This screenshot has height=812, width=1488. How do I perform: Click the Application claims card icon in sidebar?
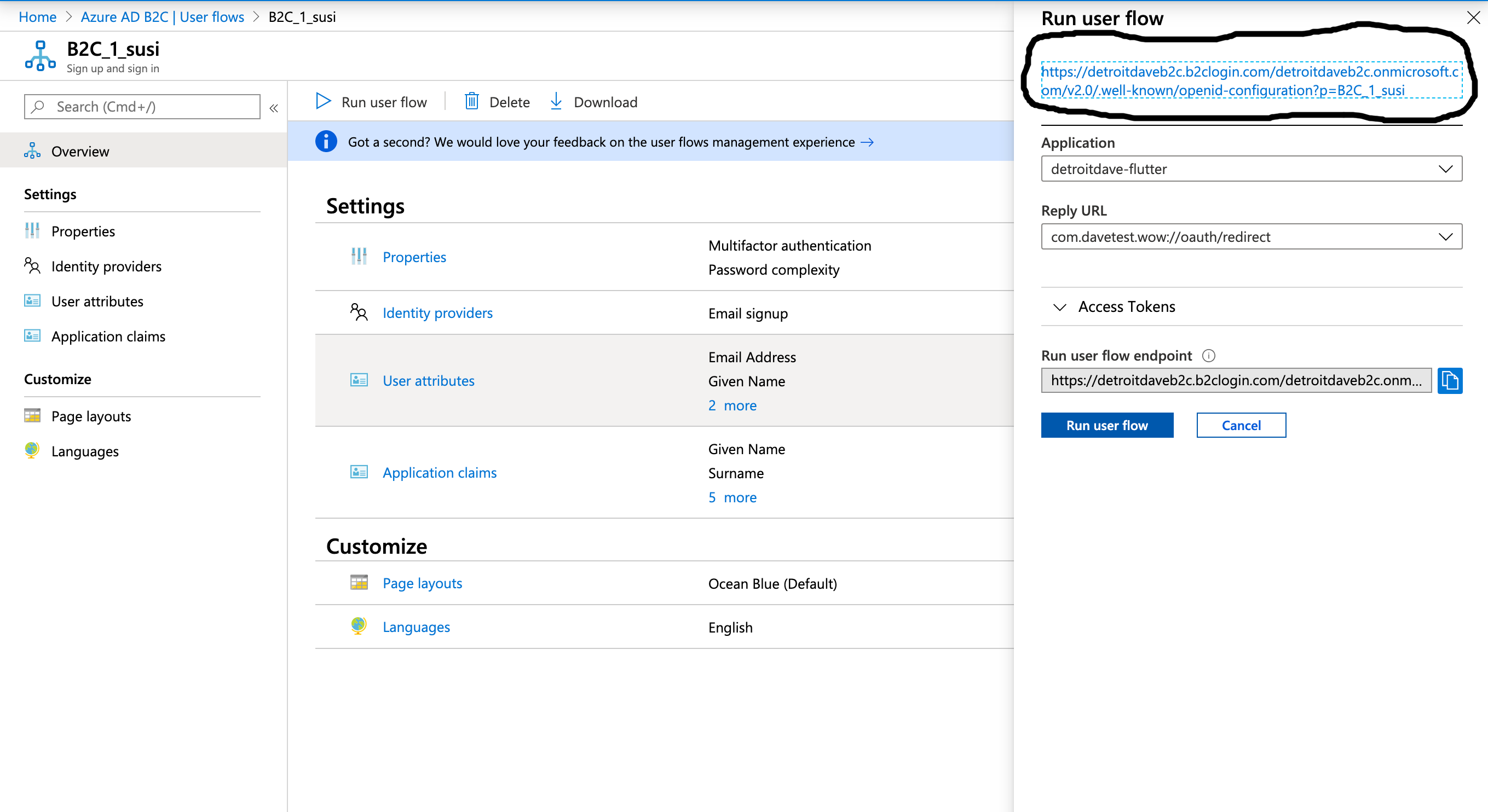32,335
